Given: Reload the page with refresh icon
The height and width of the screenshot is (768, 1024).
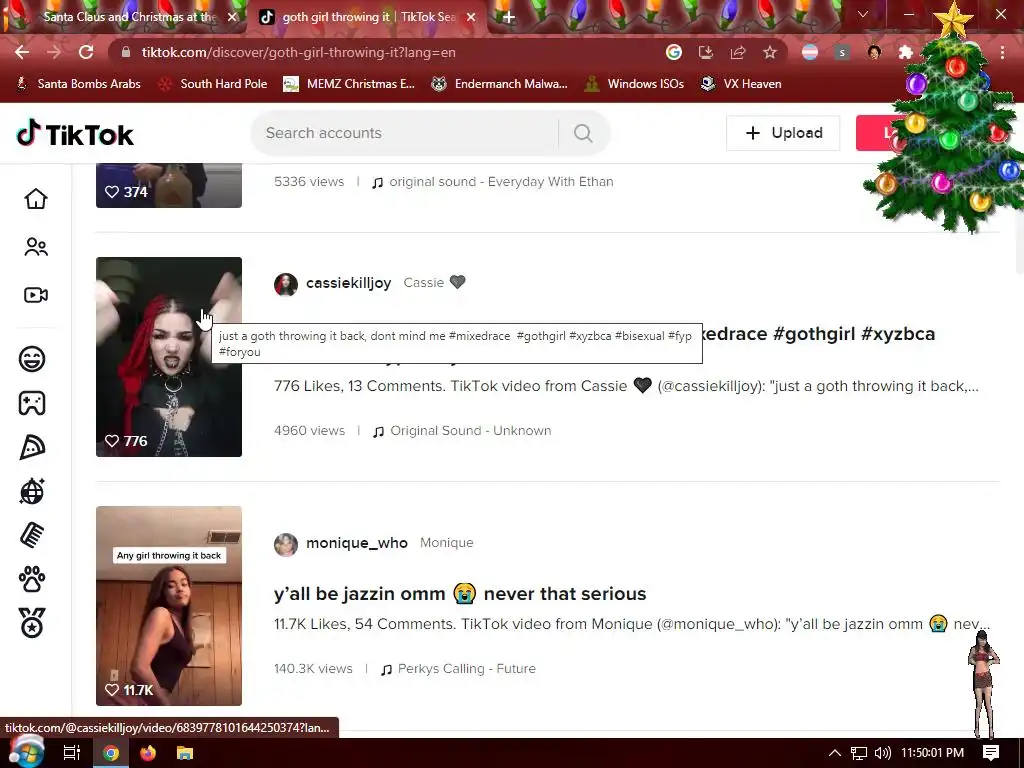Looking at the screenshot, I should click(x=86, y=52).
